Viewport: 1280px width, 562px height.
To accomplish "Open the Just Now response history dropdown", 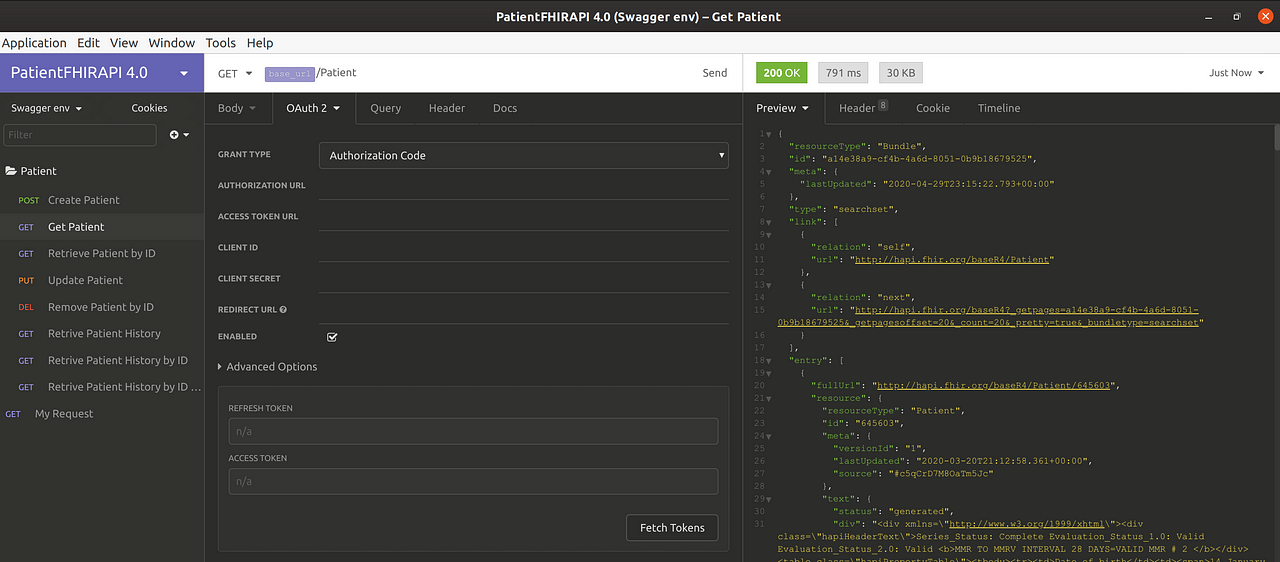I will pos(1237,73).
